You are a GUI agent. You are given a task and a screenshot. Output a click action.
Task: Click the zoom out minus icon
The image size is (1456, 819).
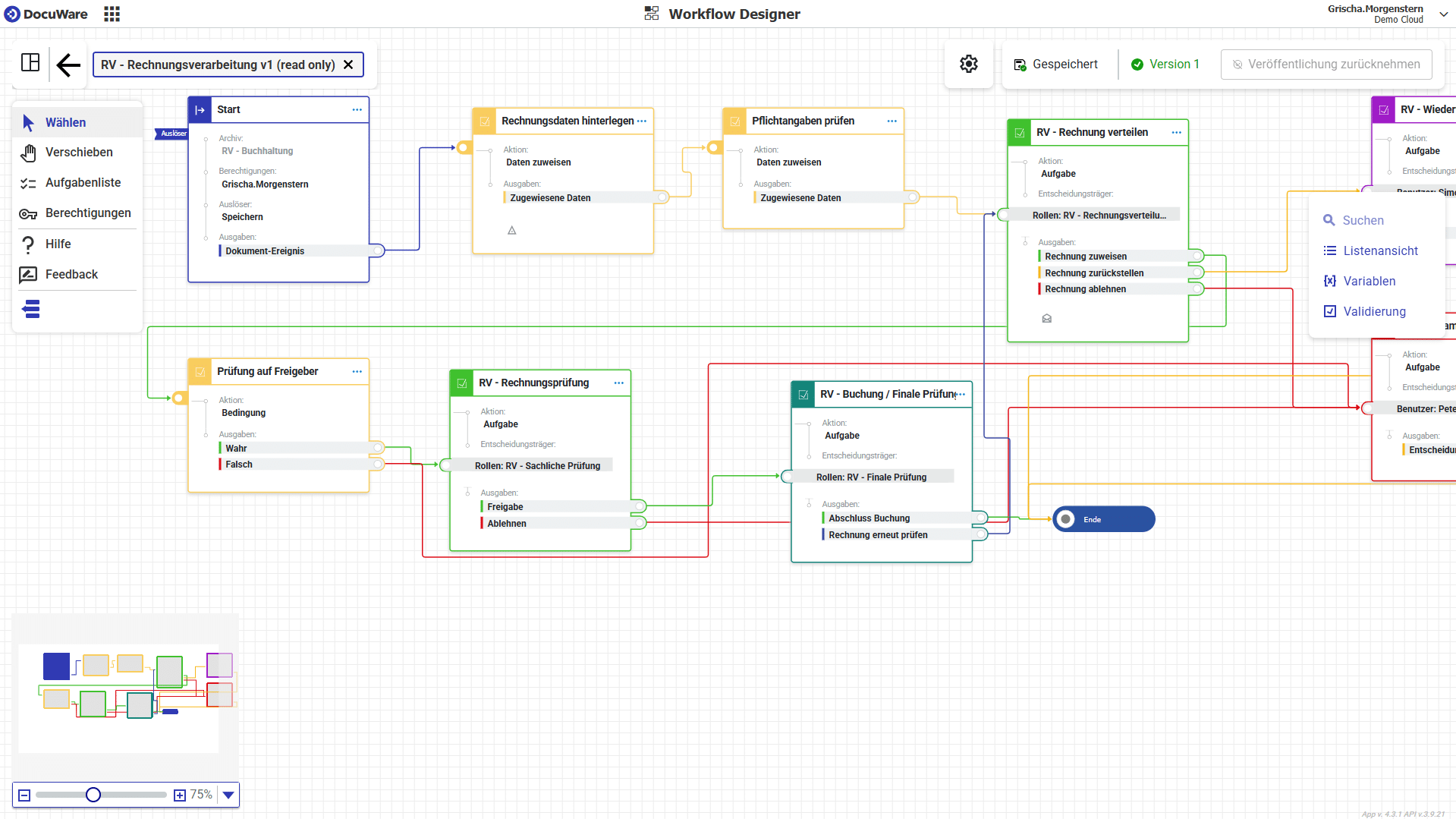24,795
